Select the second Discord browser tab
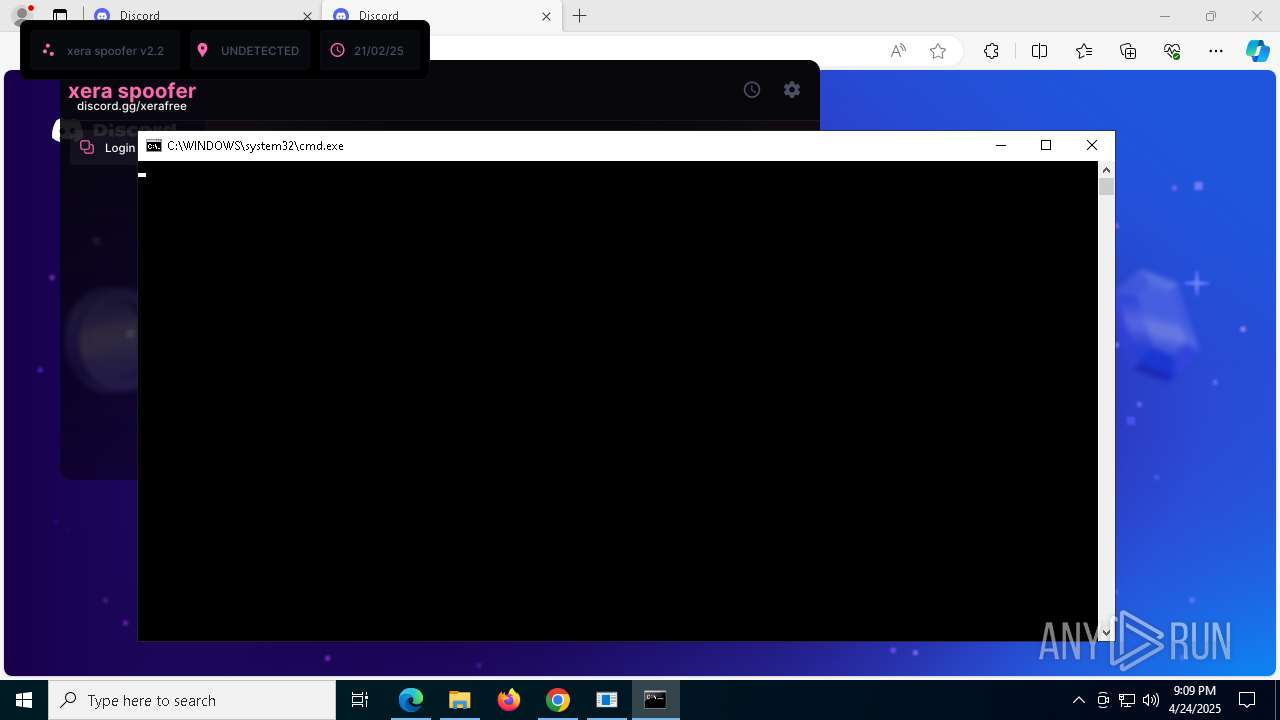The image size is (1280, 720). 441,16
